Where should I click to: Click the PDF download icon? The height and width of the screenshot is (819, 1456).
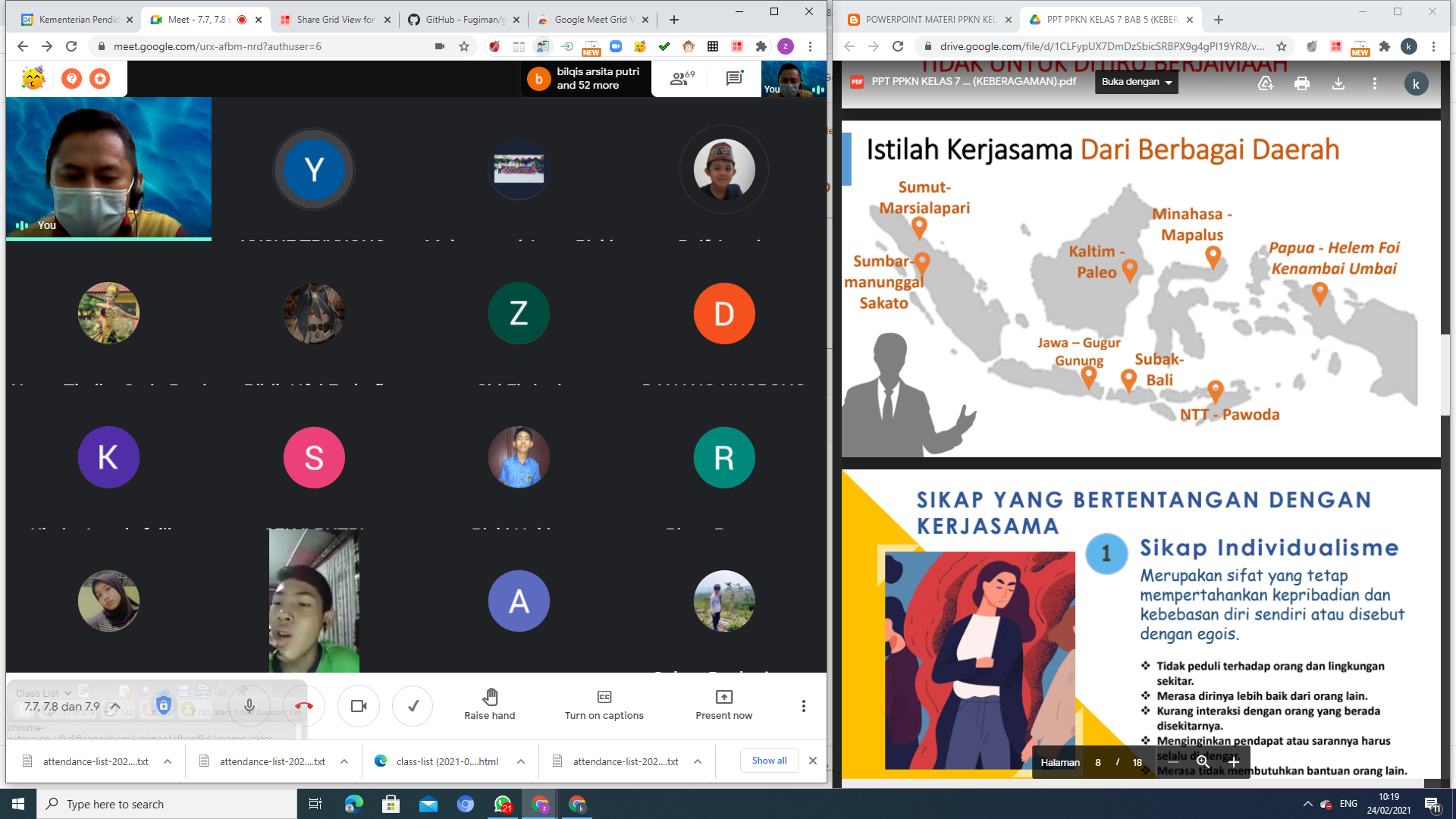[x=1338, y=83]
